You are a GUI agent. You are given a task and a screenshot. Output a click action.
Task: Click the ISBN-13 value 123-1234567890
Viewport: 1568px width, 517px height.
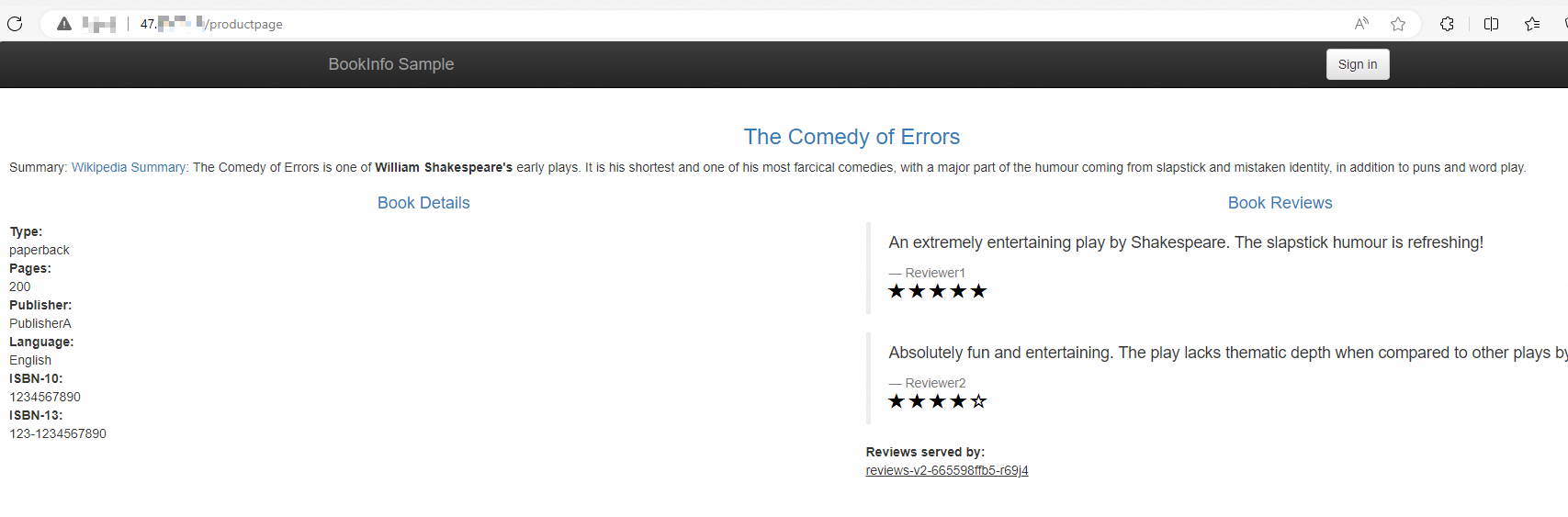tap(58, 433)
